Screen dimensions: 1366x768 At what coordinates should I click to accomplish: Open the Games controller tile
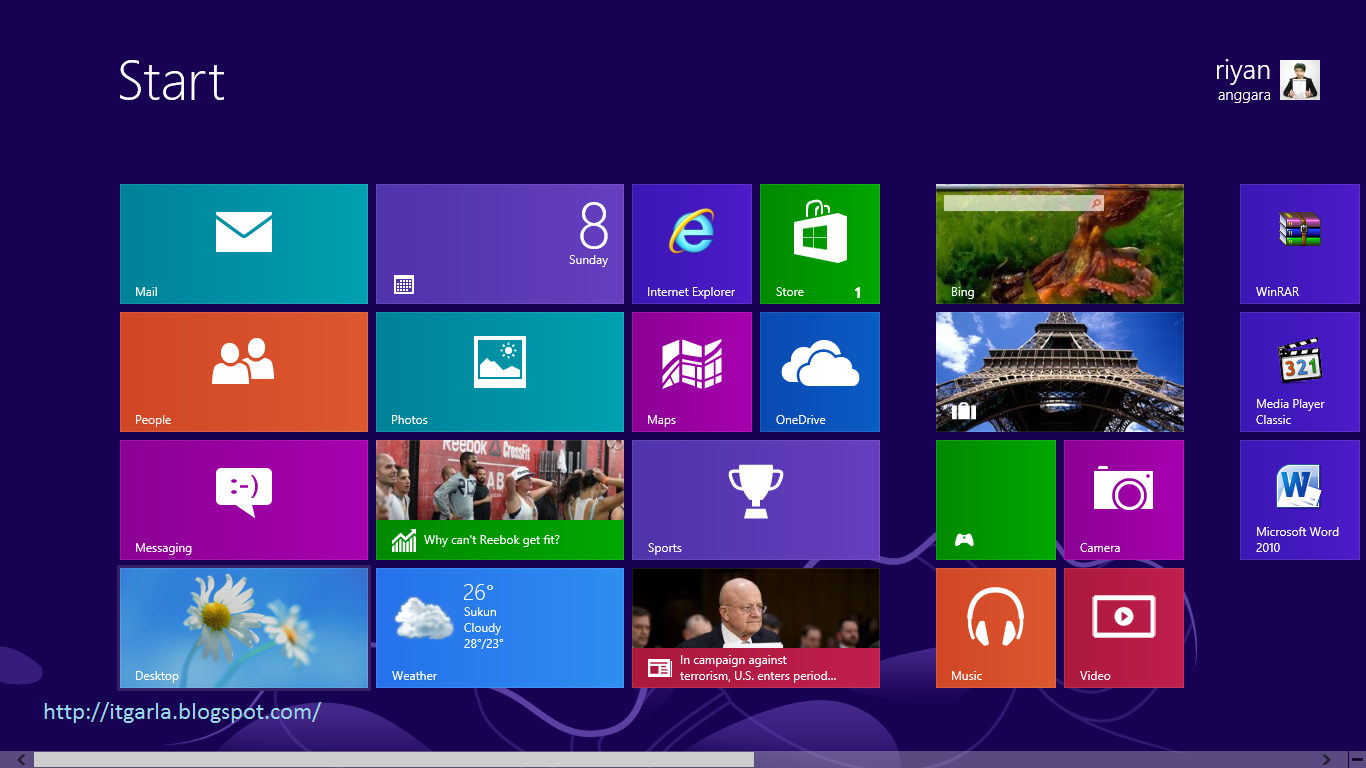coord(996,500)
